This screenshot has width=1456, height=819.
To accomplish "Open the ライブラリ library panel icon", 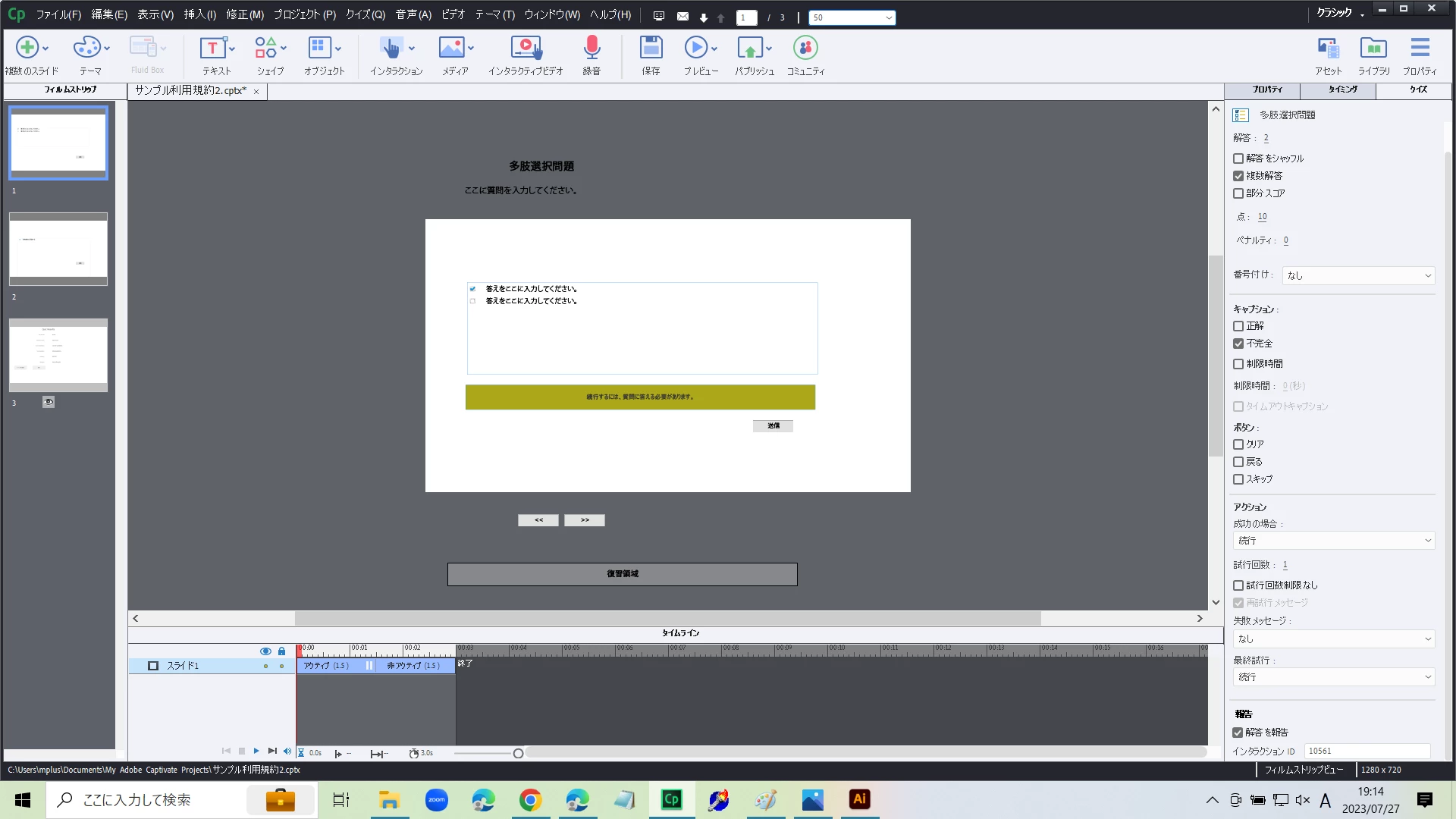I will 1373,49.
